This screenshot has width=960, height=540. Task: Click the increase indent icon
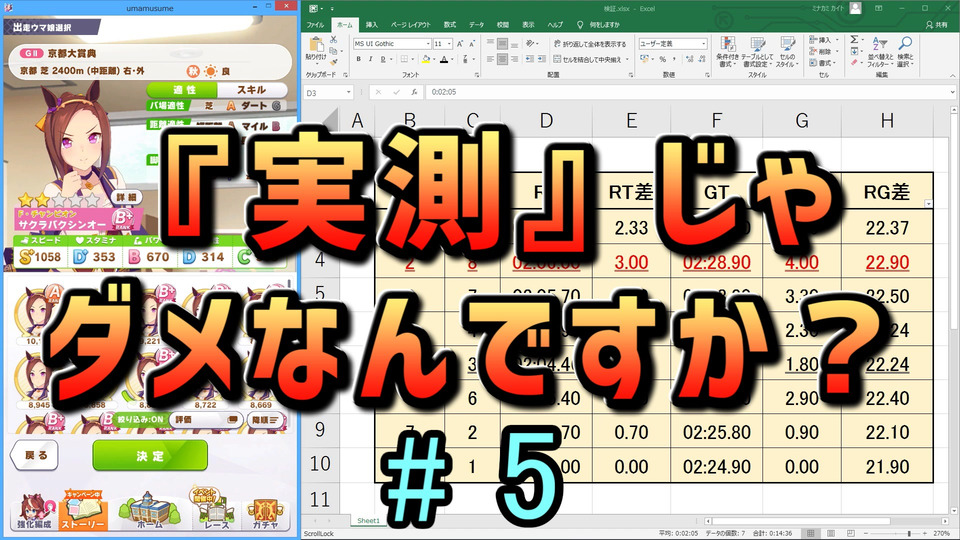[x=542, y=59]
